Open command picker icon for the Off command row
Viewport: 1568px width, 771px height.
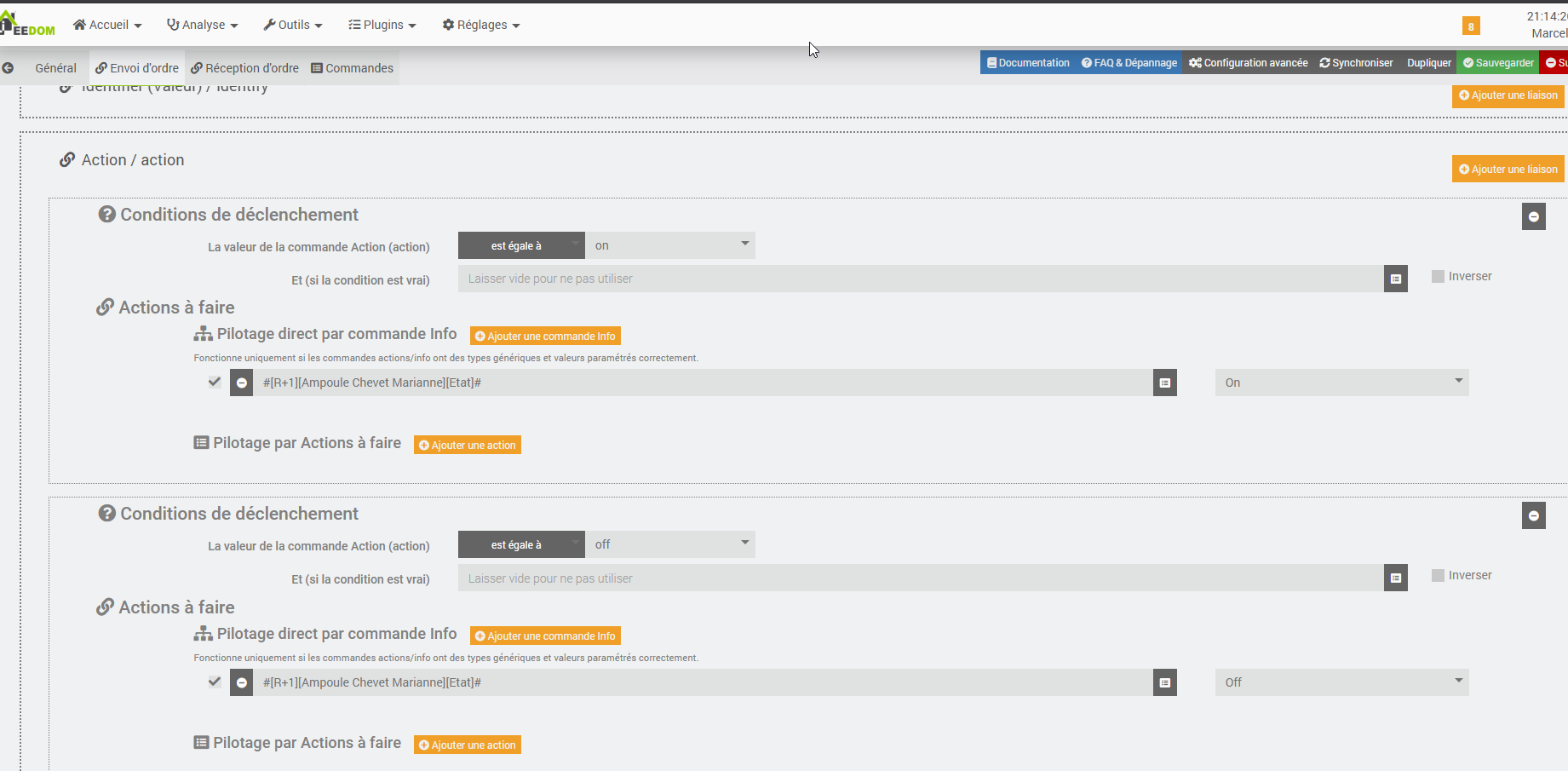tap(1165, 682)
